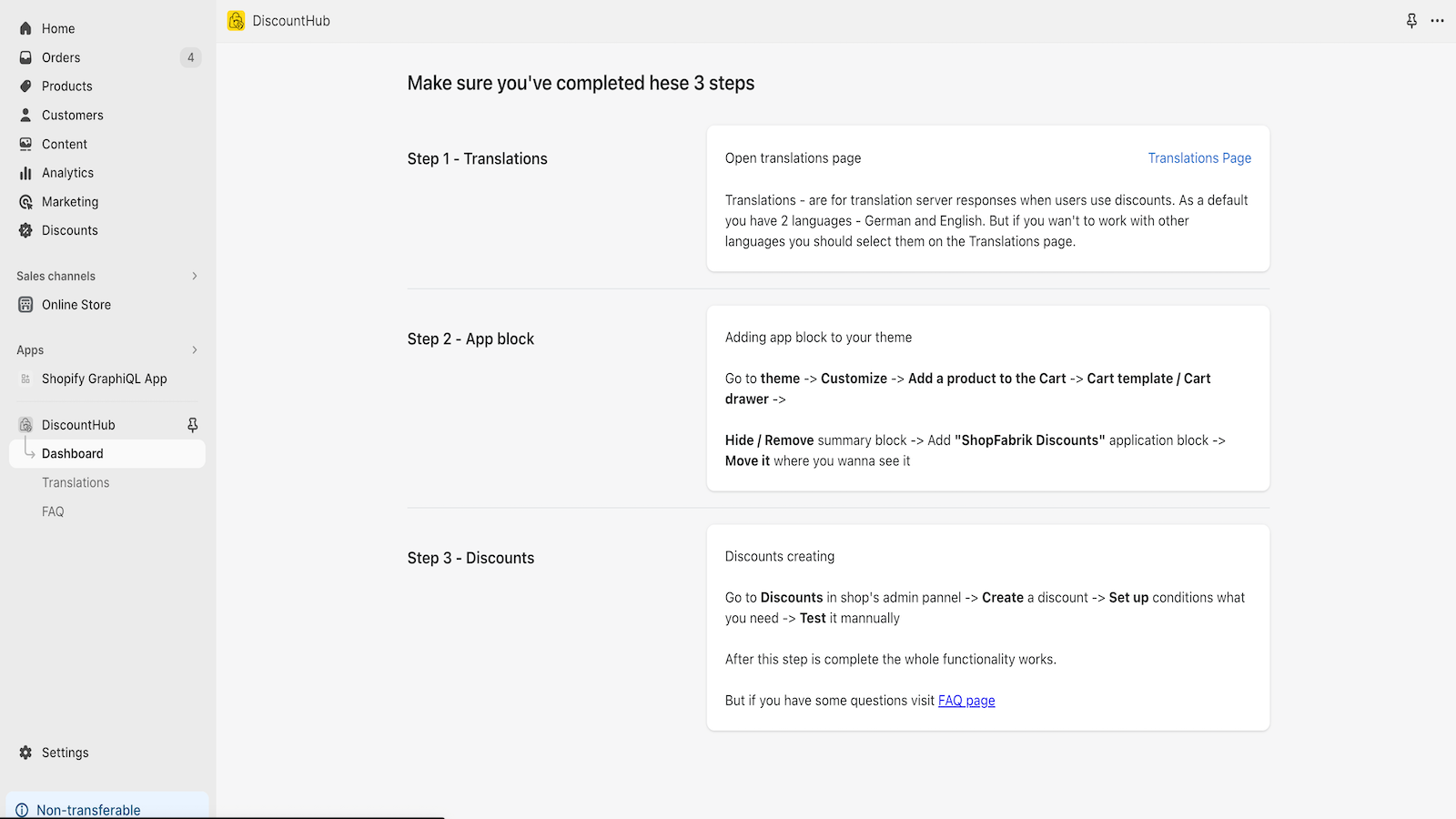This screenshot has width=1456, height=819.
Task: Expand the Apps section chevron
Action: pos(195,350)
